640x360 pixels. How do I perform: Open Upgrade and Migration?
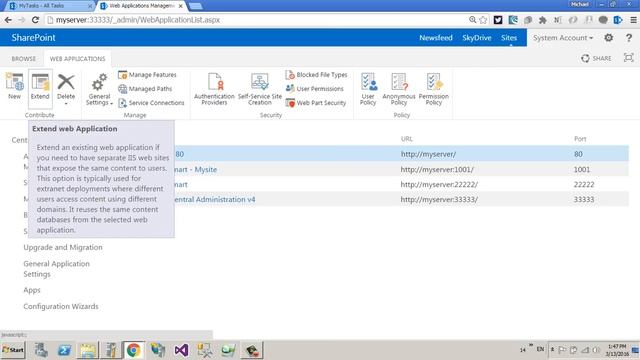point(63,247)
